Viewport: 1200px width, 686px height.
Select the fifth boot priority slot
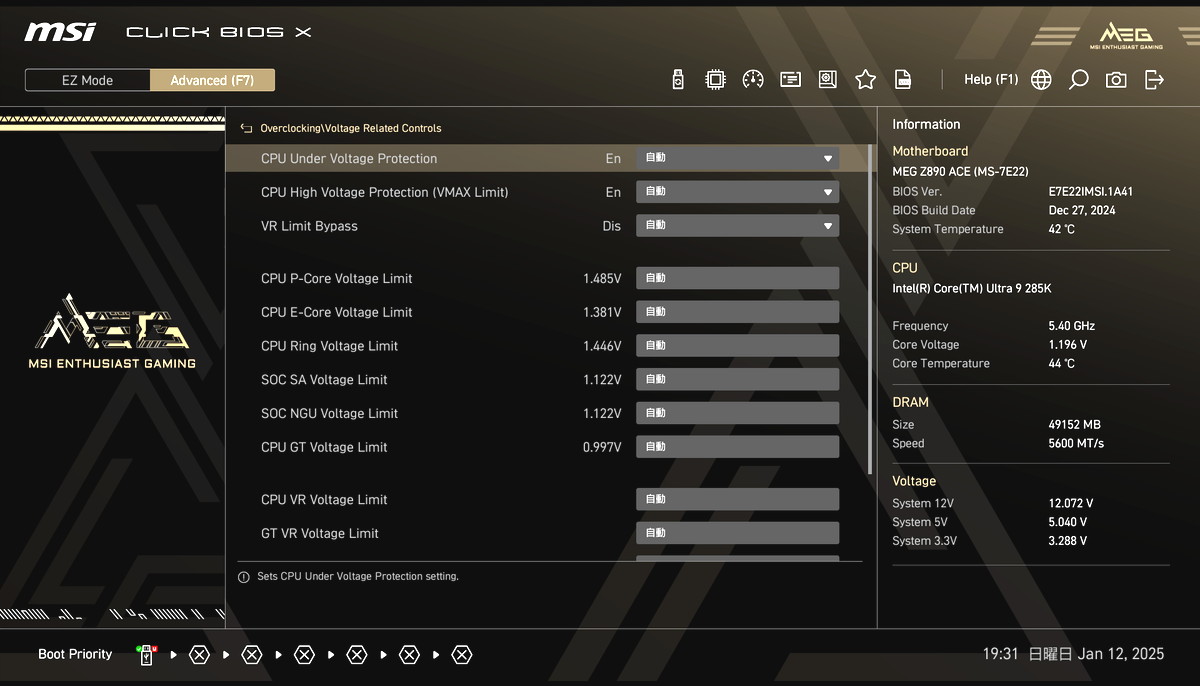357,655
